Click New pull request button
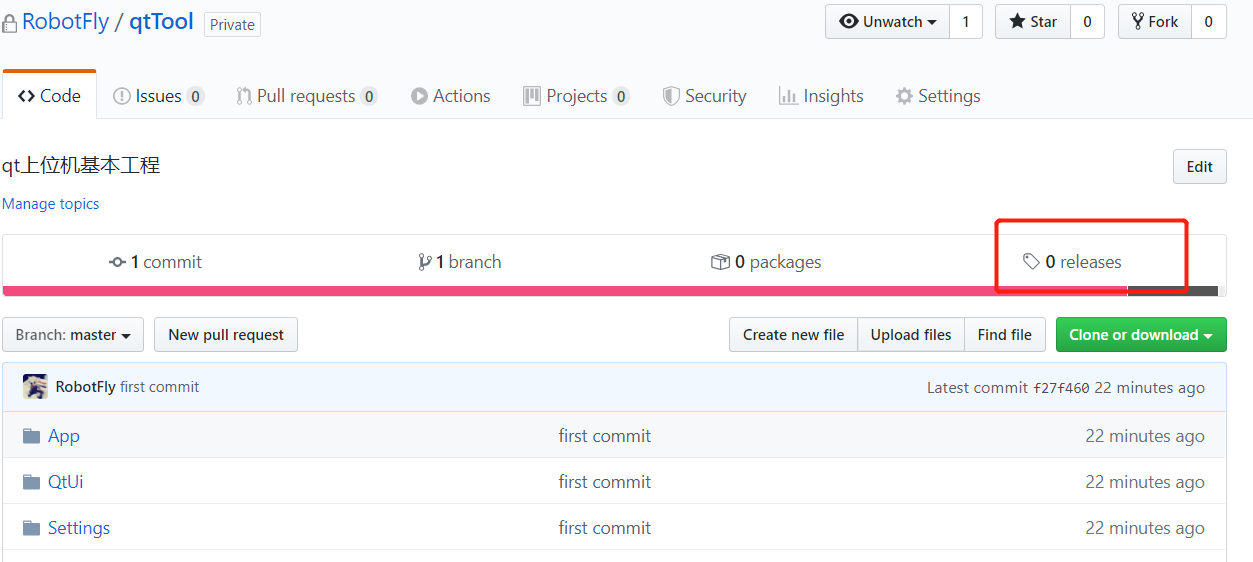The image size is (1253, 562). [x=226, y=335]
